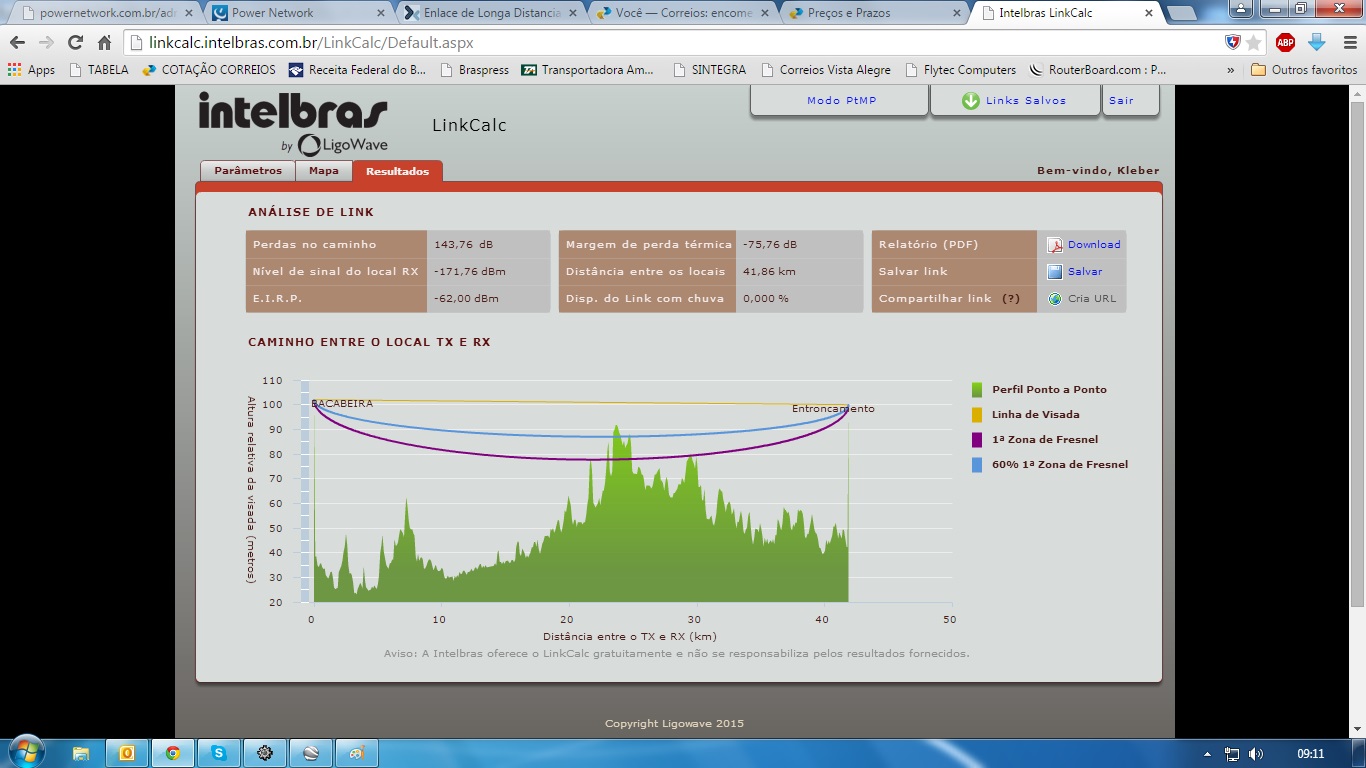
Task: Click the clock in system tray
Action: 1310,754
